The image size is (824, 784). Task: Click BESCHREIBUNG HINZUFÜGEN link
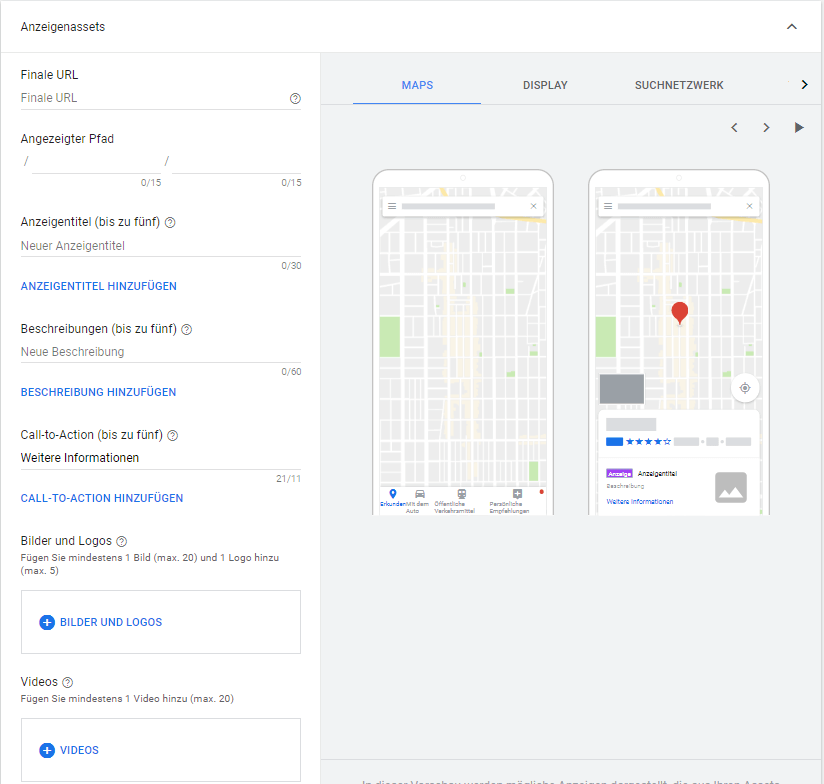[98, 393]
